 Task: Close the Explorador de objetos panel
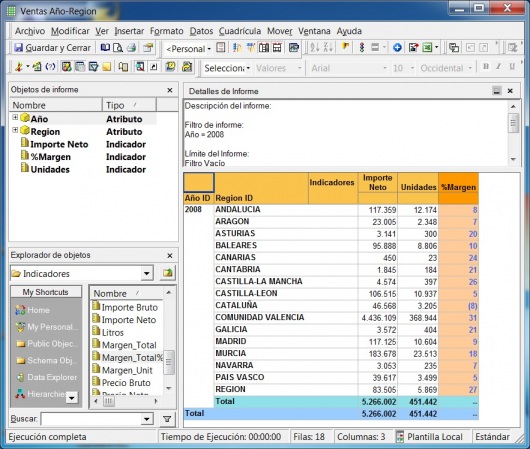coord(170,255)
